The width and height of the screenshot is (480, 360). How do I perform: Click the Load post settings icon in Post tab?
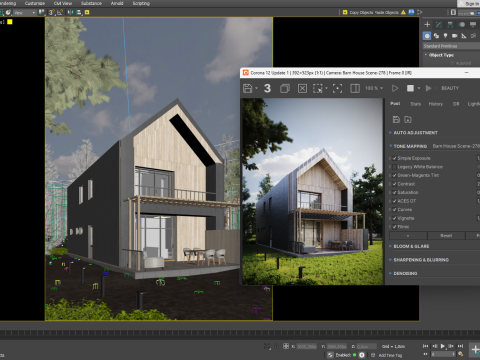click(408, 119)
